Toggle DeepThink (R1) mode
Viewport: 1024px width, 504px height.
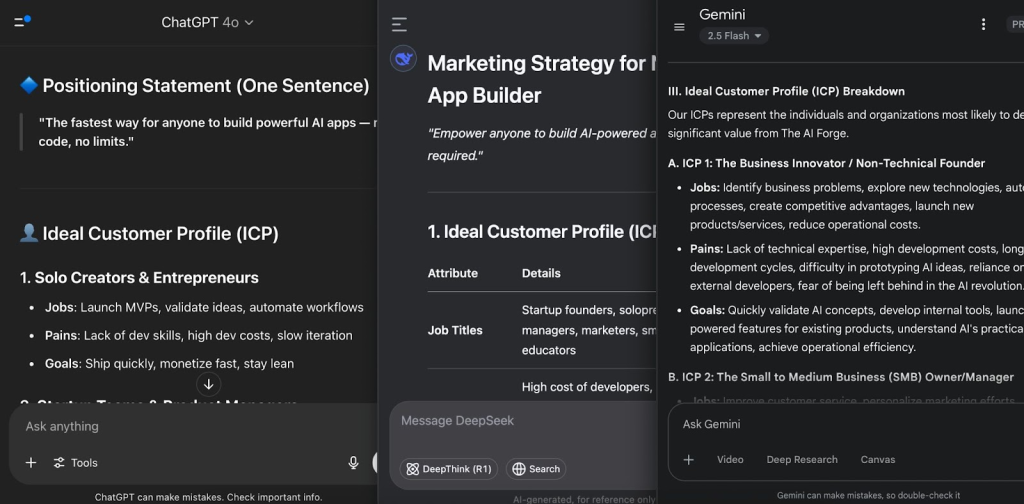(447, 469)
